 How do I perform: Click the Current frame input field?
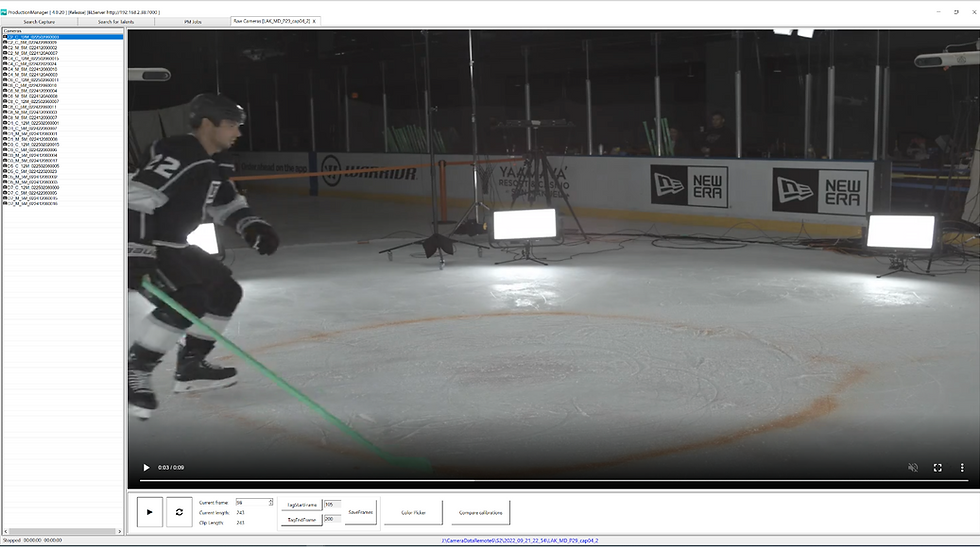(x=252, y=502)
